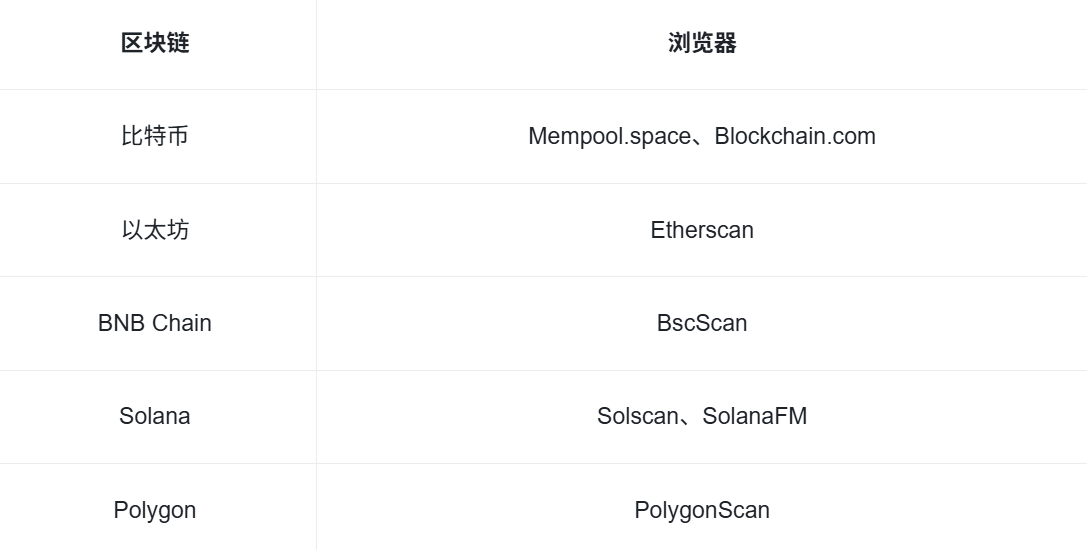This screenshot has height=550, width=1087.
Task: Select the Polygon blockchain cell
Action: (155, 510)
